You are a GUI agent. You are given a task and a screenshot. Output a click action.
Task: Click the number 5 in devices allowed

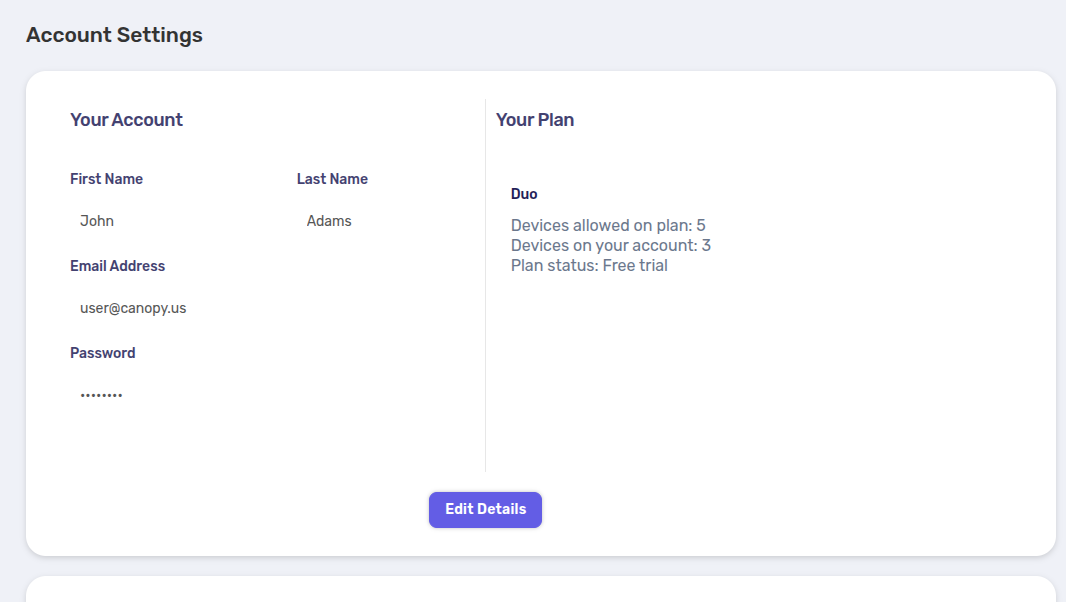point(701,225)
